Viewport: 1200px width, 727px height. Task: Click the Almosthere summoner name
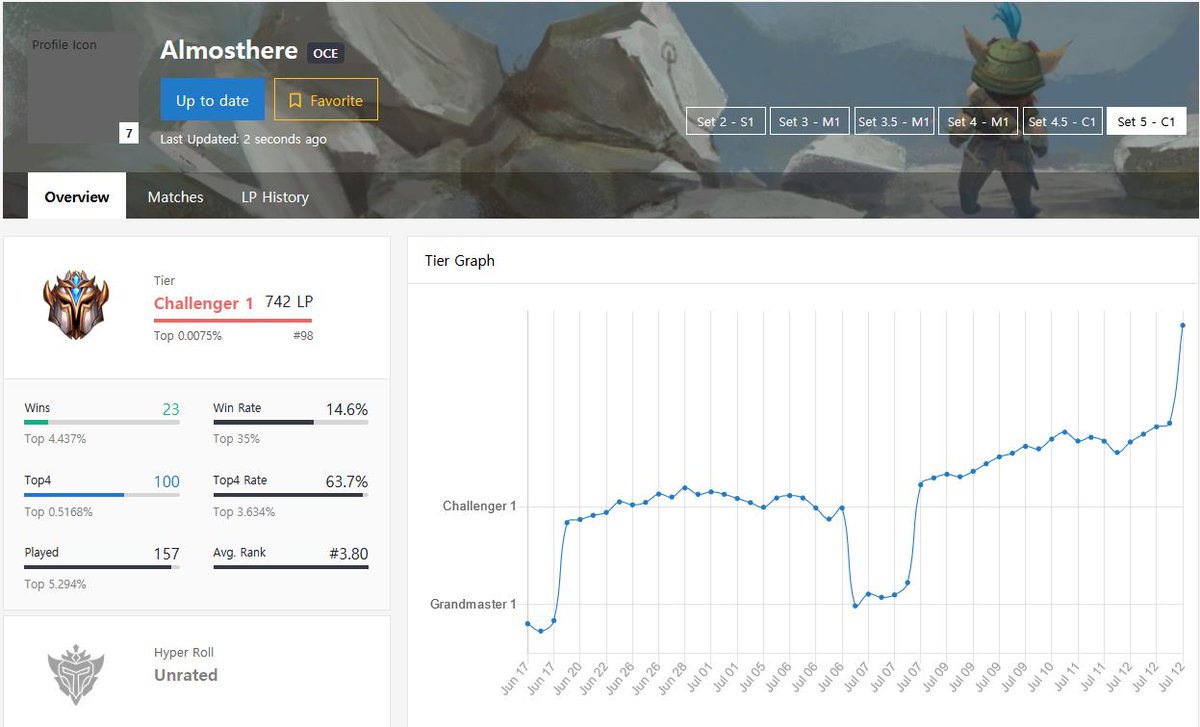coord(229,50)
